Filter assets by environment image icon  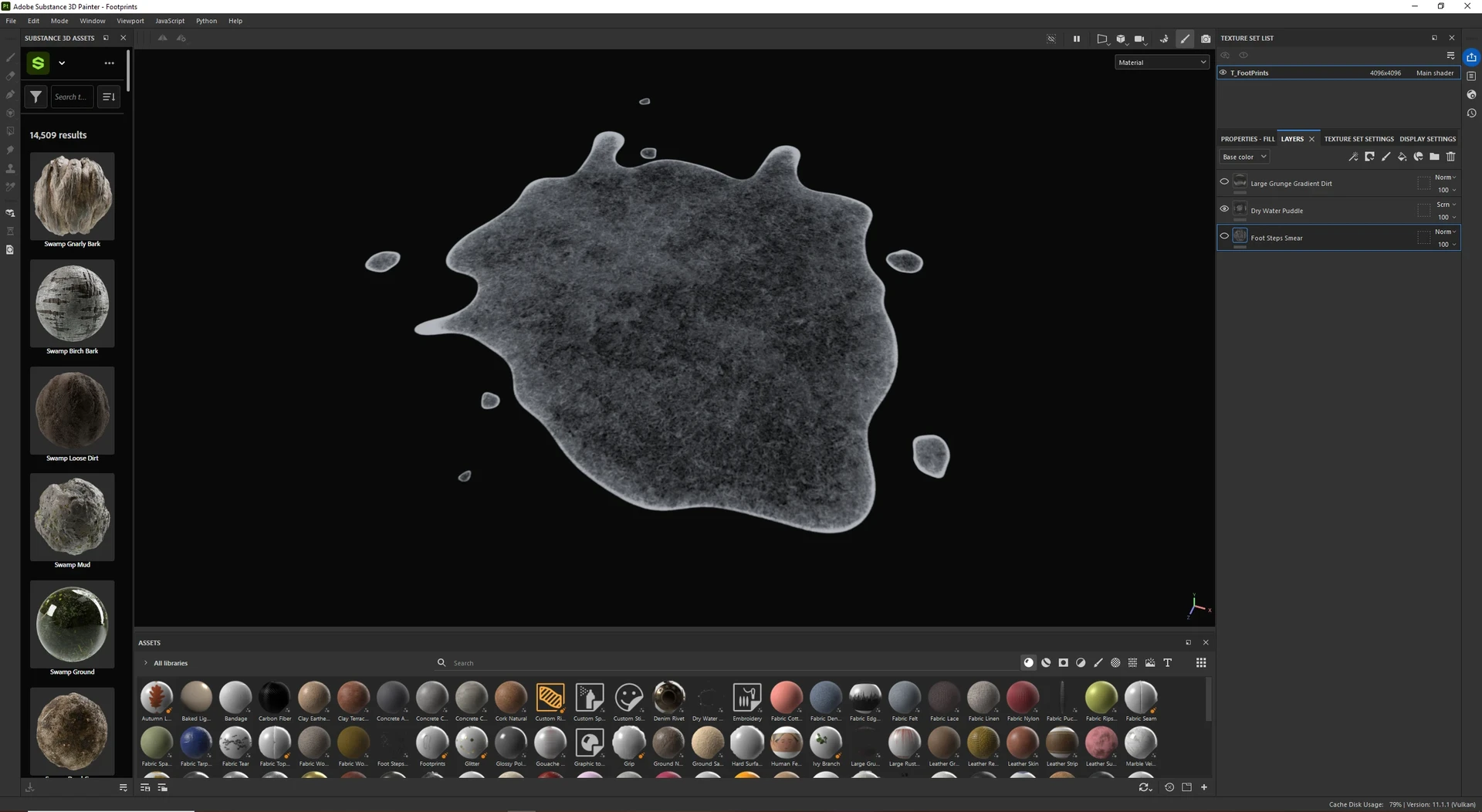pos(1150,662)
